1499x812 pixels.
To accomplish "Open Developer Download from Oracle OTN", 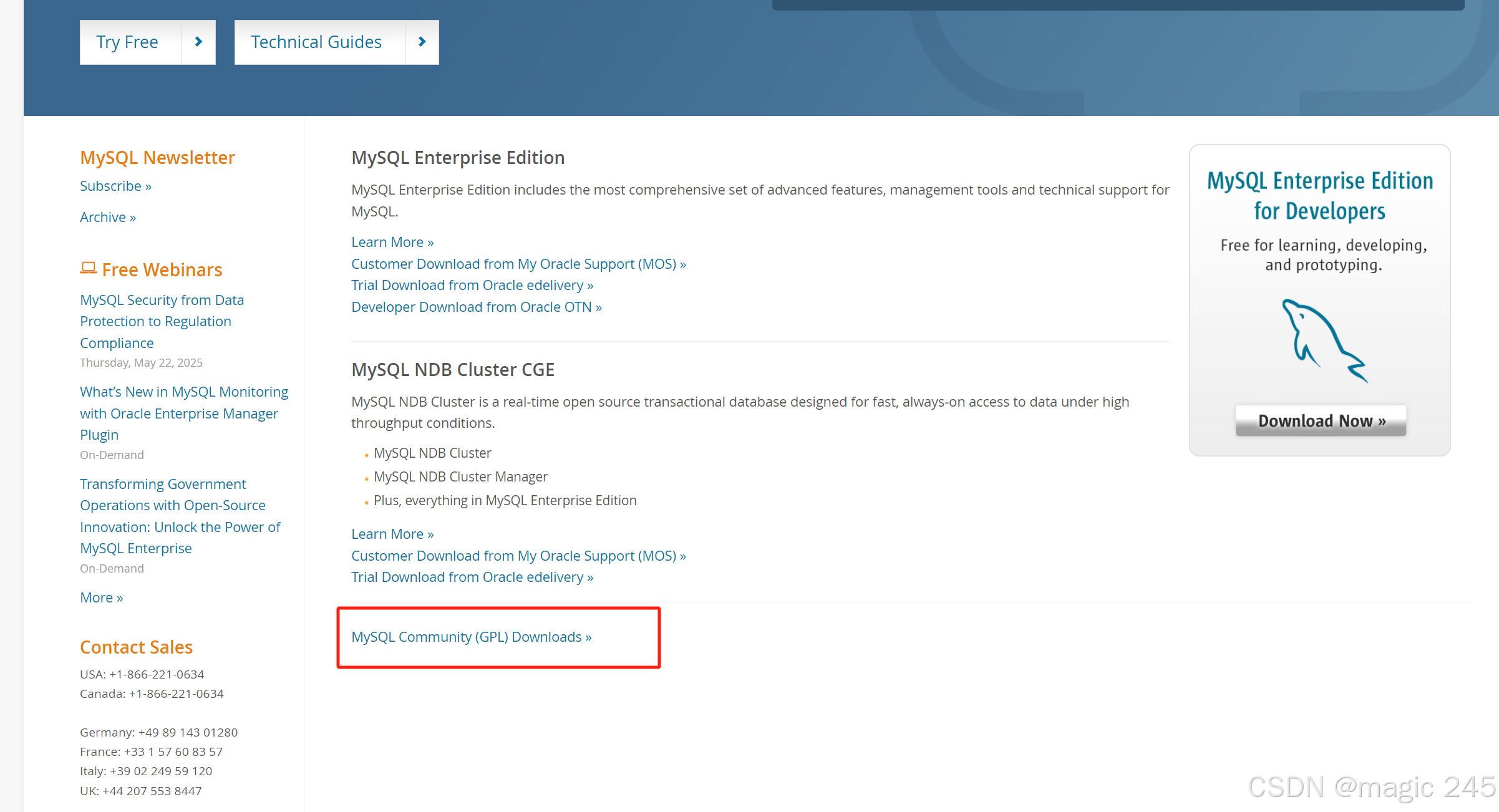I will (476, 307).
